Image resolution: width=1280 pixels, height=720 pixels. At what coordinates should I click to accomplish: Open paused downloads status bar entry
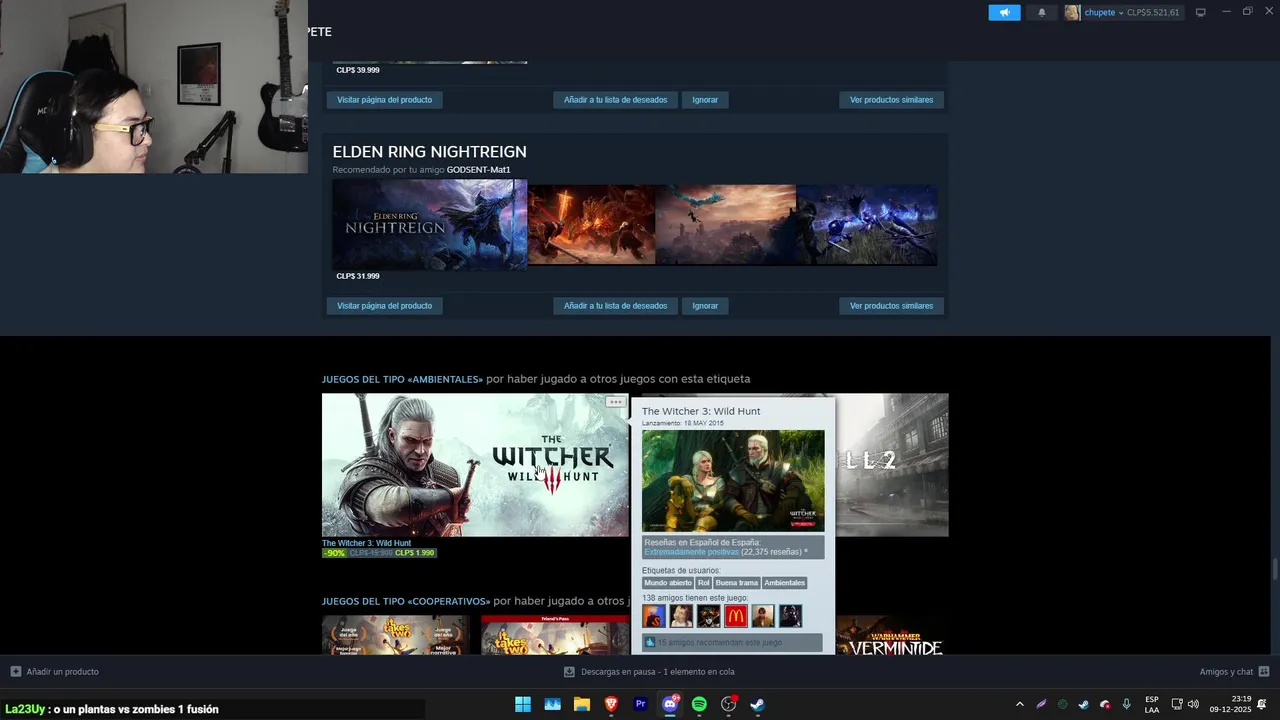pos(649,672)
